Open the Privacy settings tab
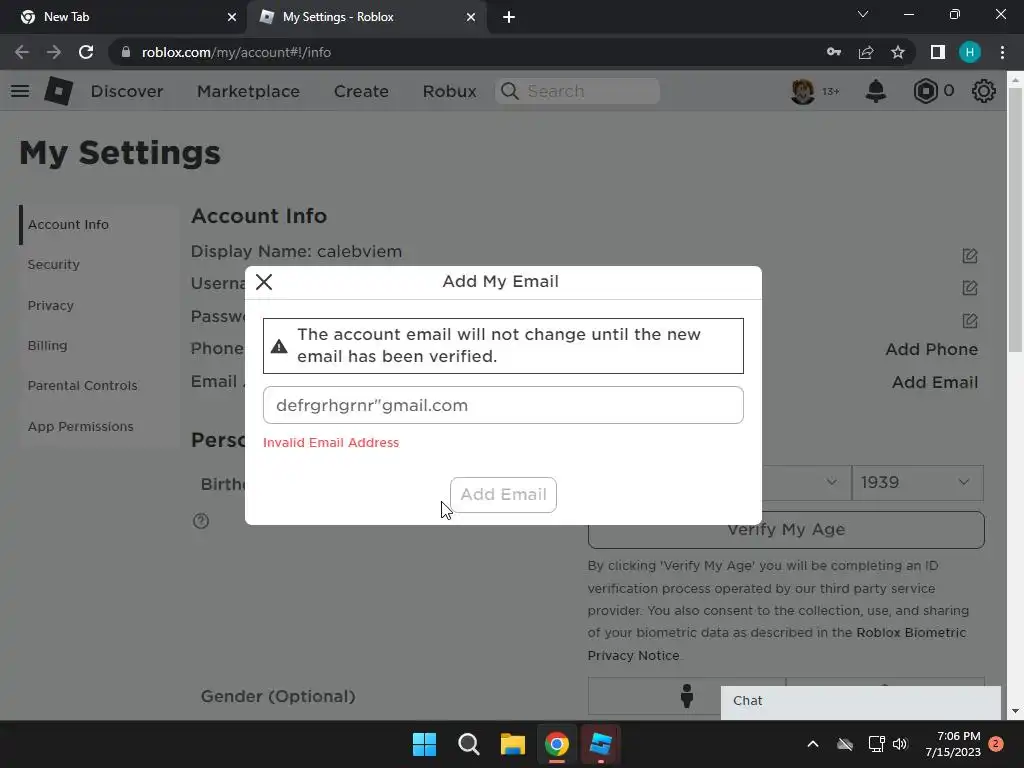The image size is (1024, 768). click(50, 306)
